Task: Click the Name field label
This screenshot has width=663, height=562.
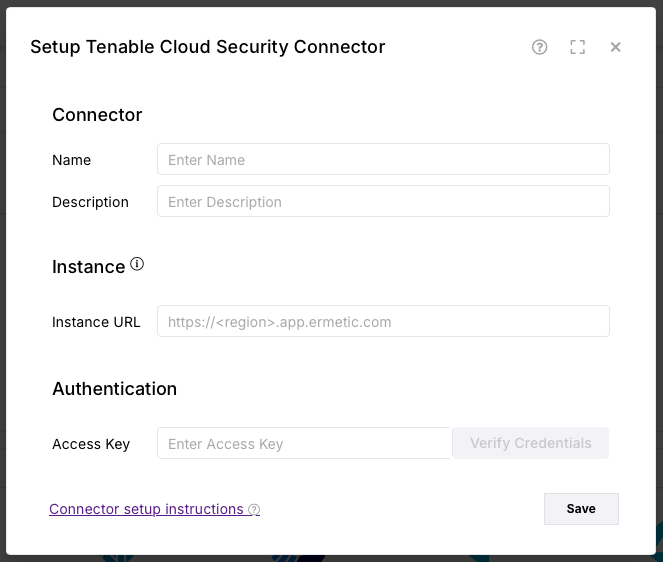Action: click(71, 160)
